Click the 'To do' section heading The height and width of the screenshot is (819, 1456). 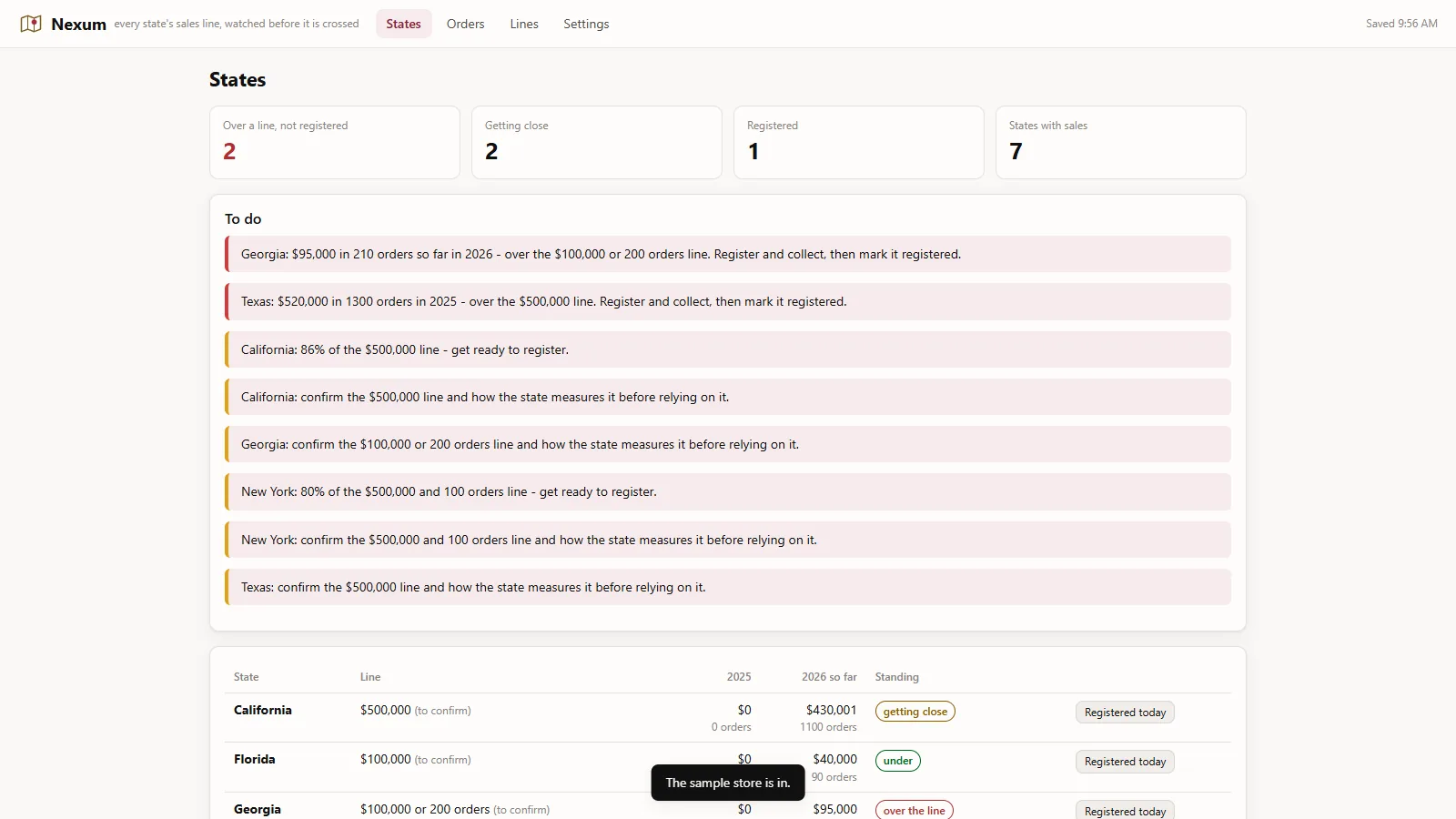pos(243,218)
